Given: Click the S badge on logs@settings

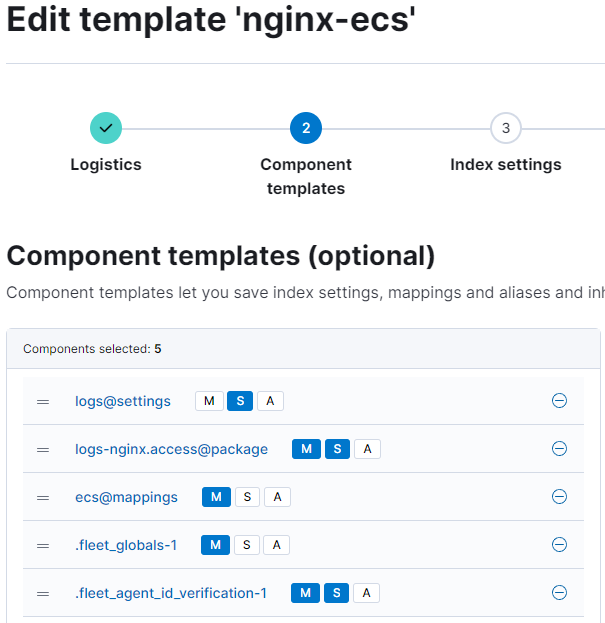Looking at the screenshot, I should click(x=240, y=401).
